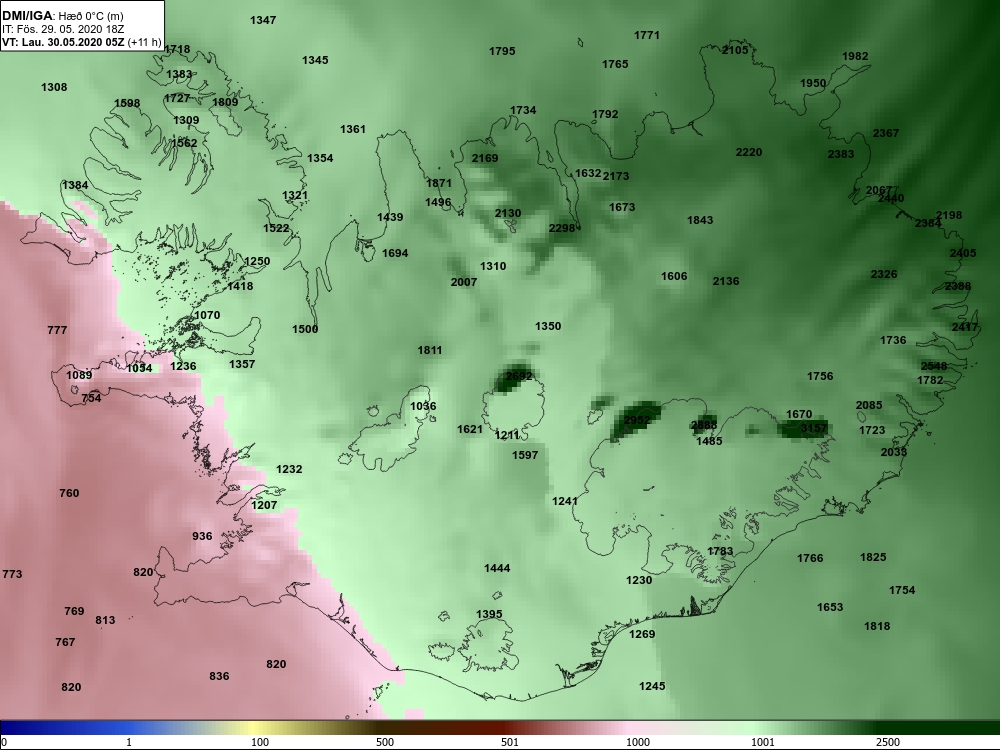The height and width of the screenshot is (750, 1000).
Task: Click the 777 value over the pink area
Action: [x=57, y=330]
